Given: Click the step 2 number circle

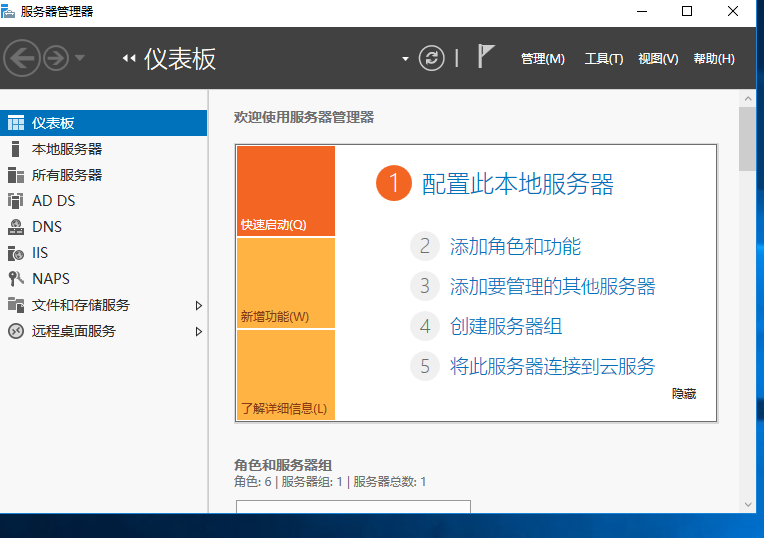Looking at the screenshot, I should [425, 246].
